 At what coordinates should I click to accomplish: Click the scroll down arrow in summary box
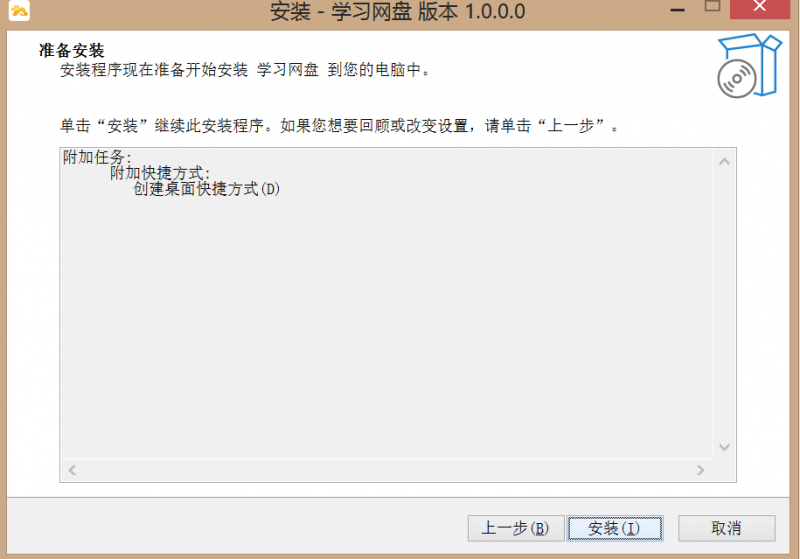724,447
